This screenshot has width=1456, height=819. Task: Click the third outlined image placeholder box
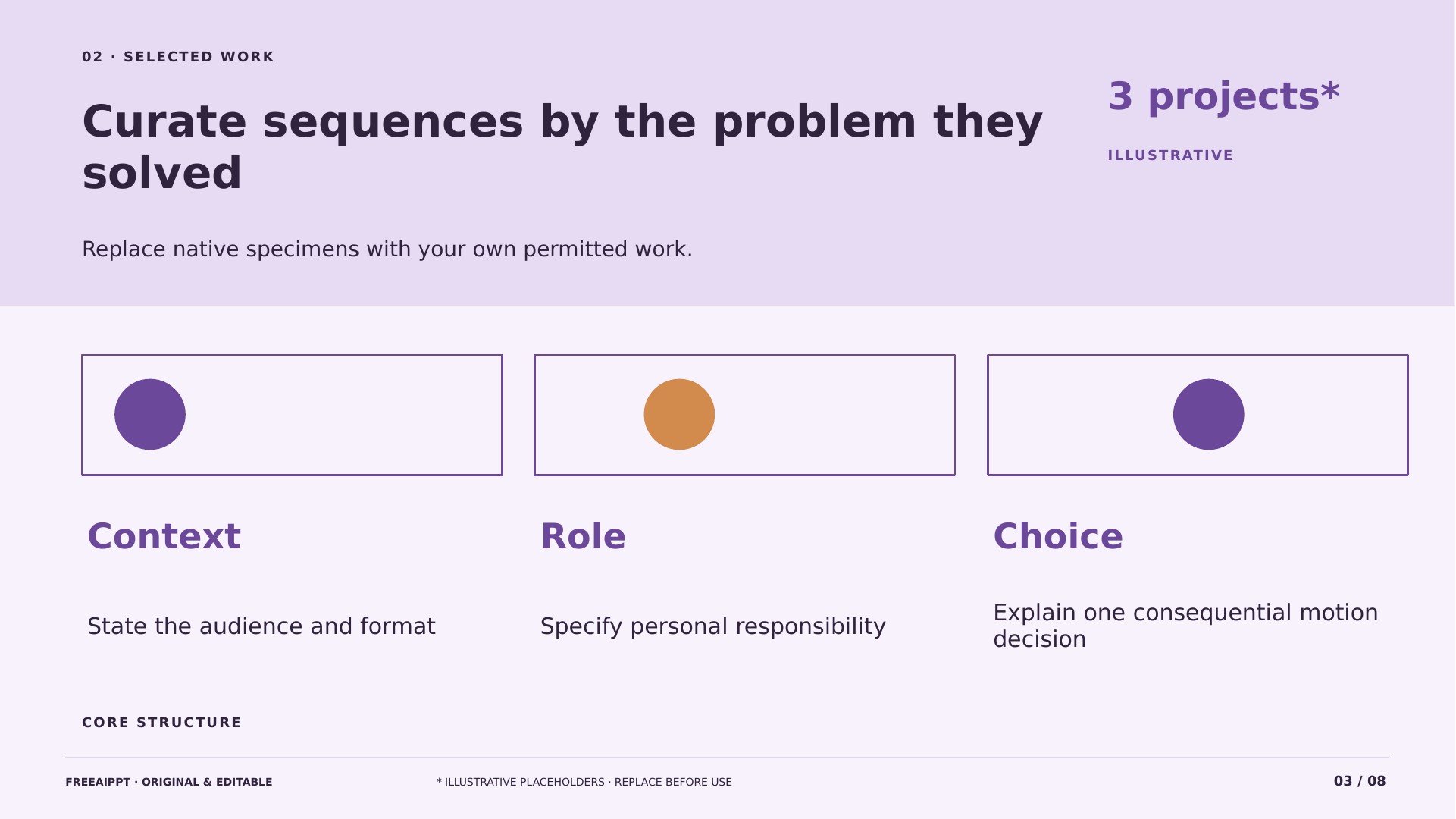1198,415
